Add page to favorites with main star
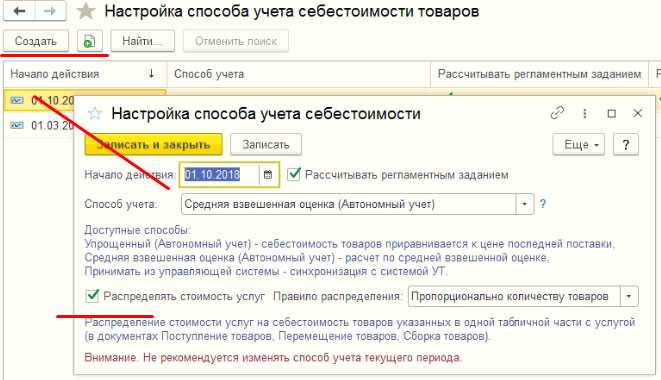Screen dimensions: 661x380 [x=86, y=11]
